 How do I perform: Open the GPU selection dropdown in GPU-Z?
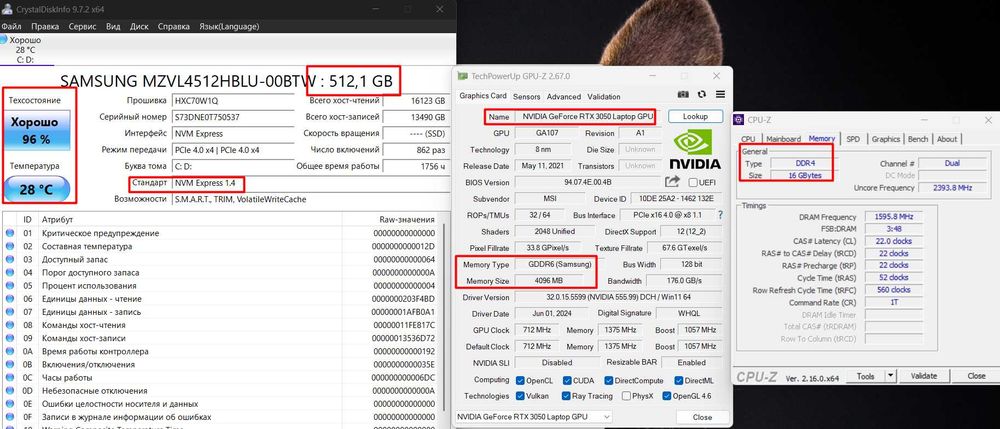(533, 417)
